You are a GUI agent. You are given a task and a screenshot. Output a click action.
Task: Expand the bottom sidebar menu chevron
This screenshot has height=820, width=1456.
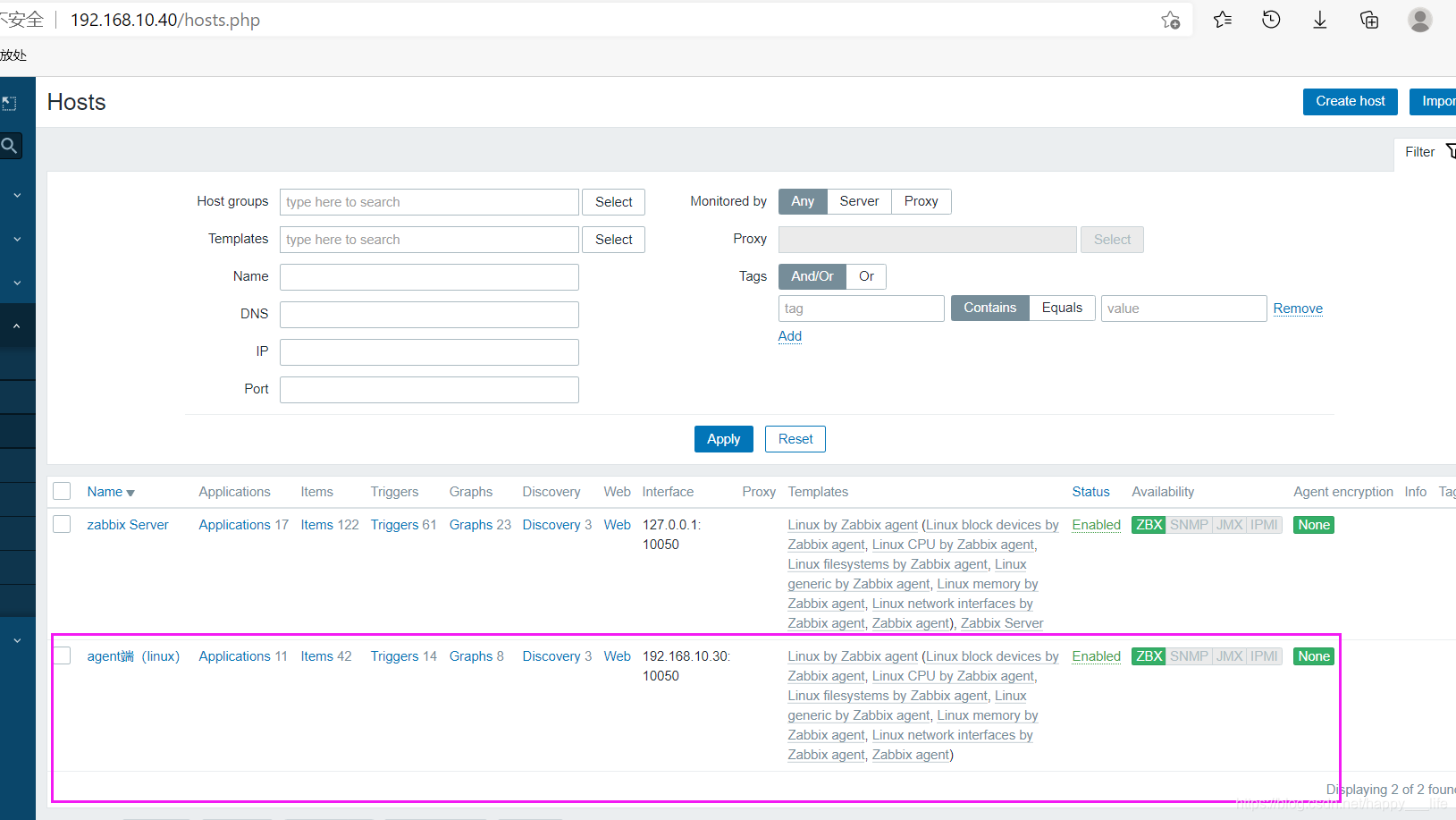coord(17,640)
